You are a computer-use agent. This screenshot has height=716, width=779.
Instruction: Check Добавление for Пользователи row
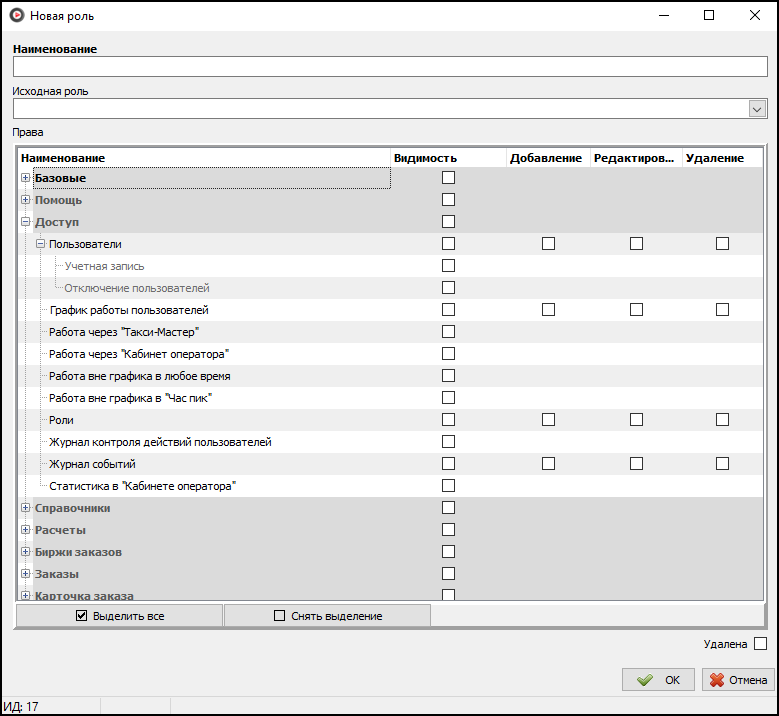[x=548, y=244]
